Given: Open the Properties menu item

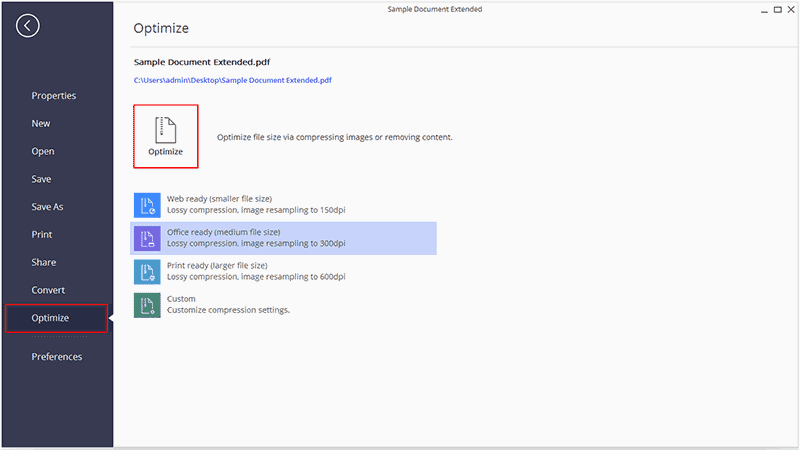Looking at the screenshot, I should [54, 95].
